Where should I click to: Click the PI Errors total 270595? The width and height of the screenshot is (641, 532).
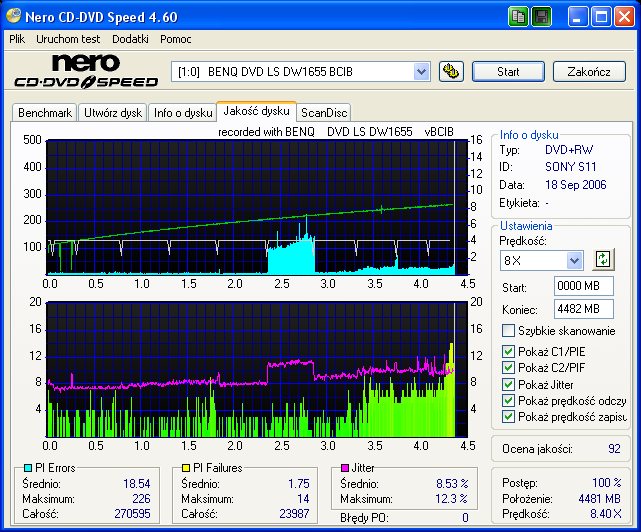(x=132, y=514)
